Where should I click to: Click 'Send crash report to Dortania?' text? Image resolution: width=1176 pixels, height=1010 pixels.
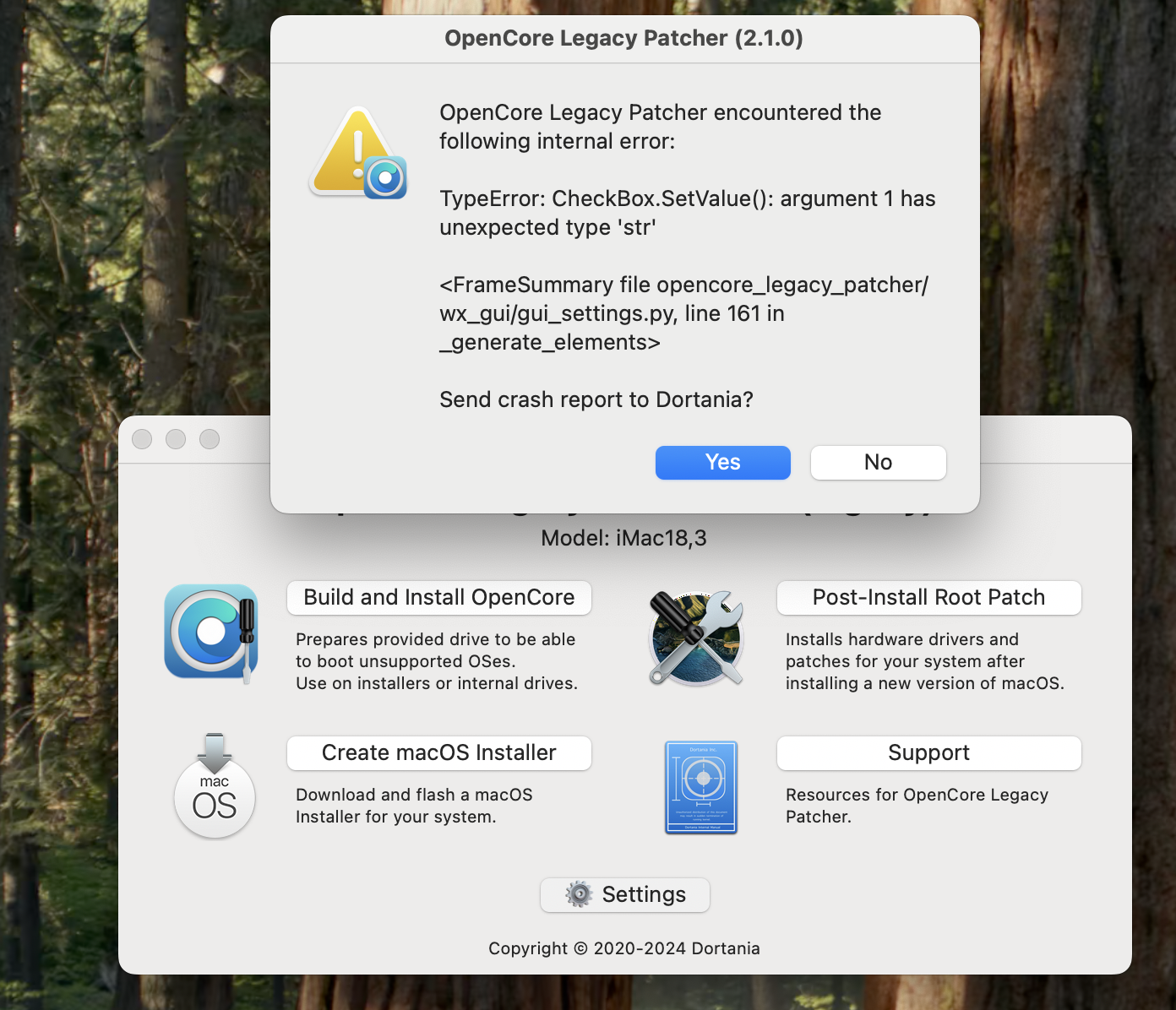click(596, 399)
